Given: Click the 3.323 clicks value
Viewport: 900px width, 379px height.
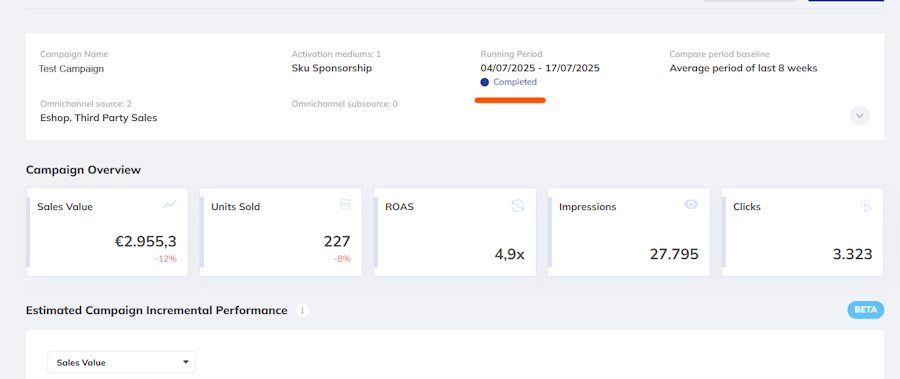Looking at the screenshot, I should tap(852, 254).
